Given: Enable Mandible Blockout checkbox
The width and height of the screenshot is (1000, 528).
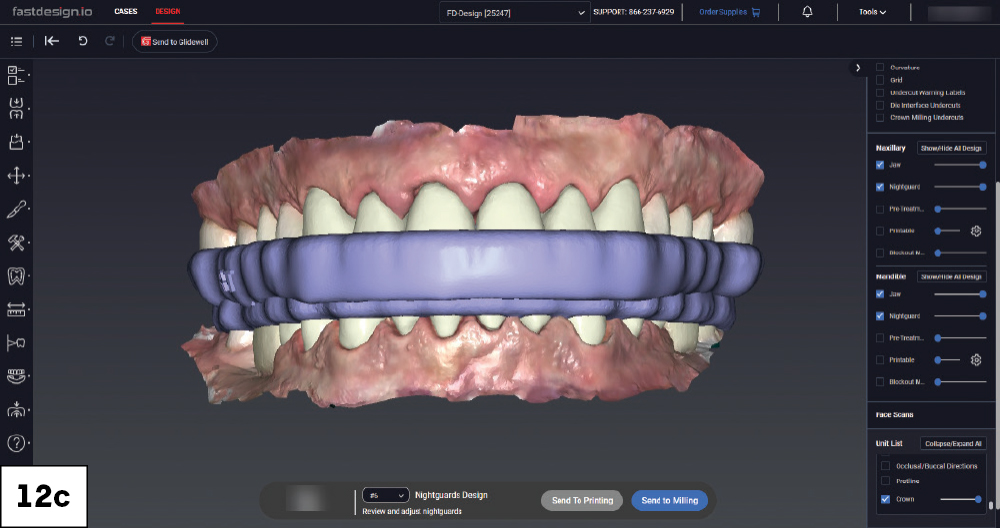Looking at the screenshot, I should click(x=880, y=382).
